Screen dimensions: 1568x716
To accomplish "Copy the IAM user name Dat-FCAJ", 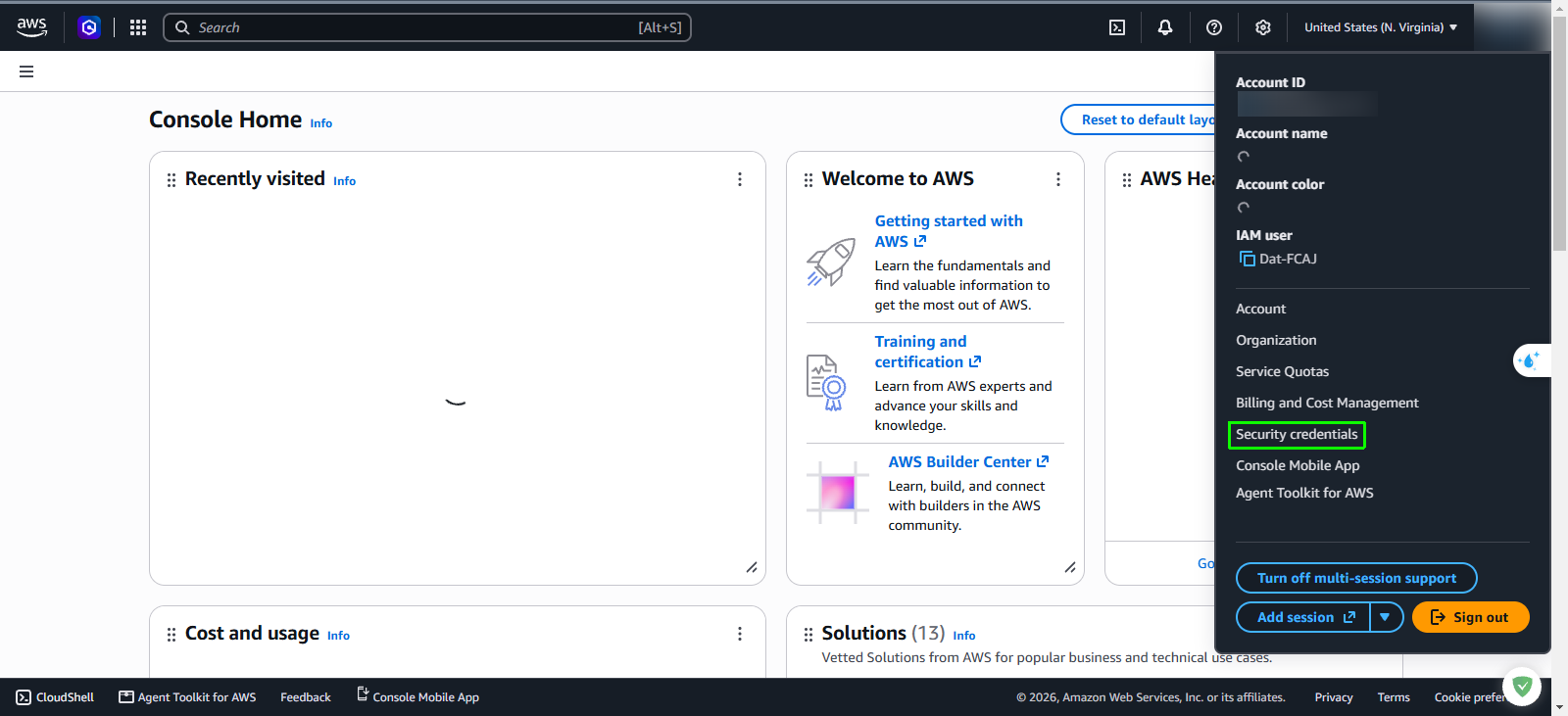I will click(x=1248, y=259).
